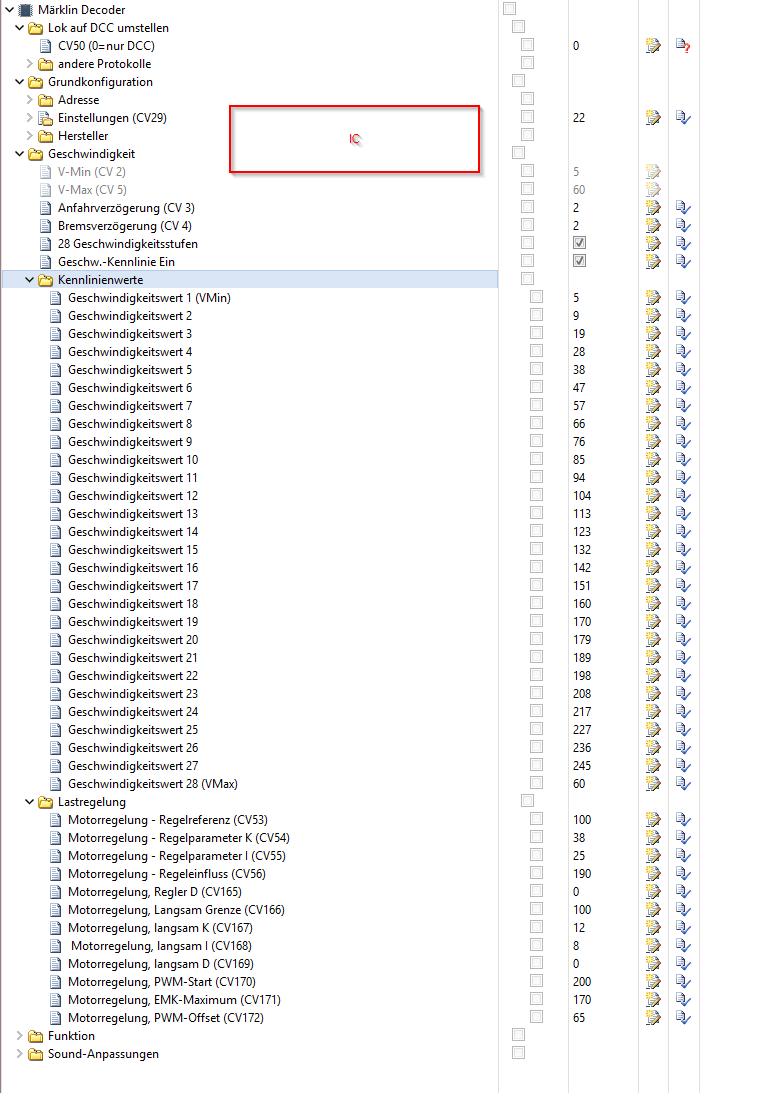Screen dimensions: 783x1093
Task: Click the unknown status icon for CV50
Action: (684, 46)
